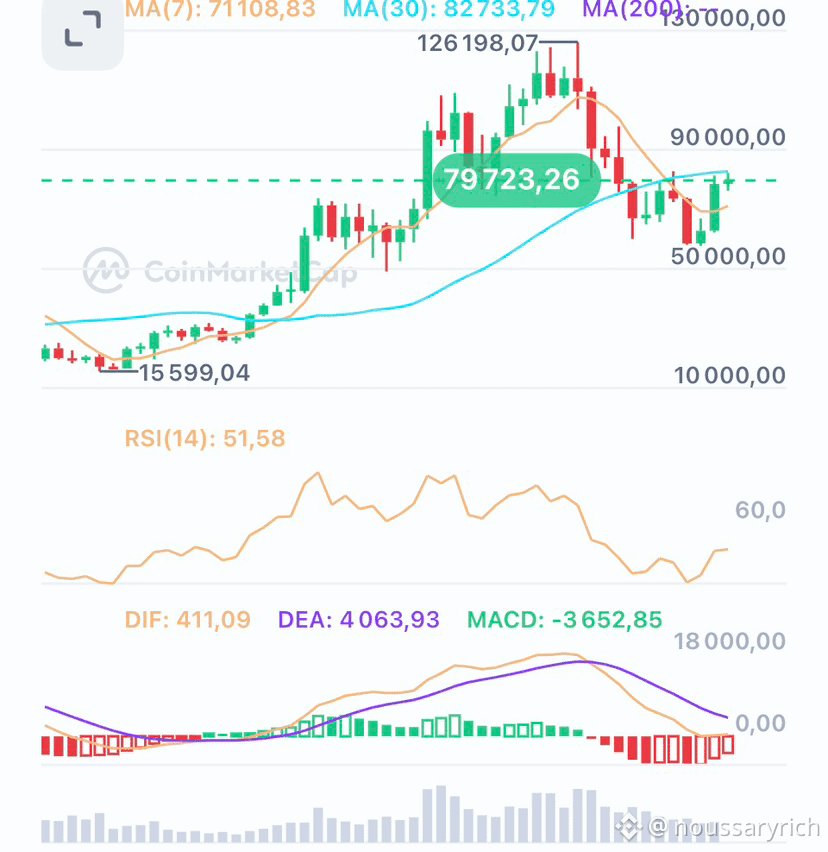Click the 10 000,00 price axis label

(x=730, y=375)
